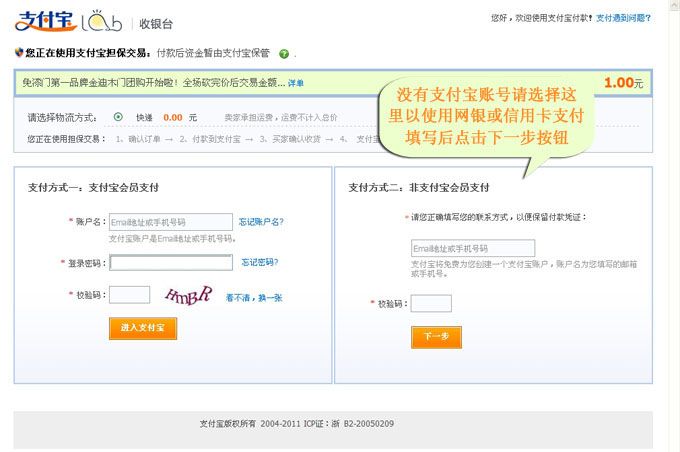Focus the non-member 校验码 input field
The width and height of the screenshot is (680, 452).
431,303
